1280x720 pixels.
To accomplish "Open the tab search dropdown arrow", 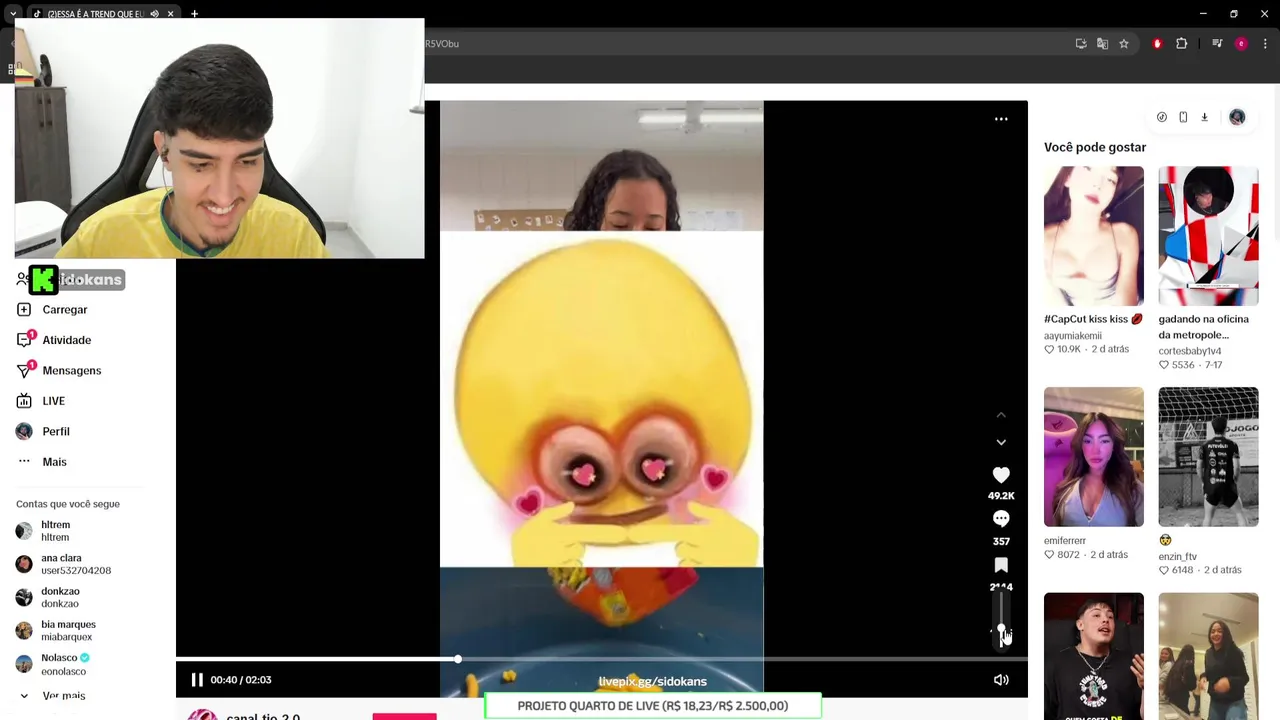I will (x=12, y=14).
